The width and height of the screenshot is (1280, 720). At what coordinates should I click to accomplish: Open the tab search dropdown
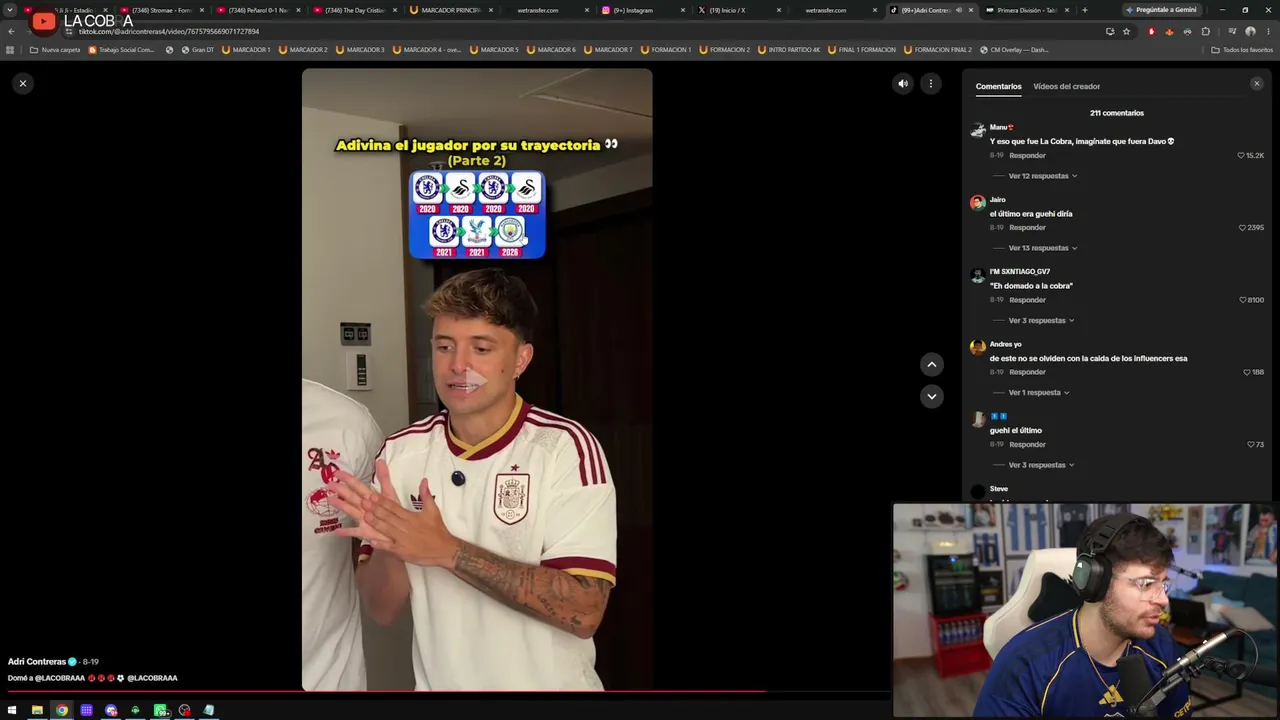pos(11,10)
